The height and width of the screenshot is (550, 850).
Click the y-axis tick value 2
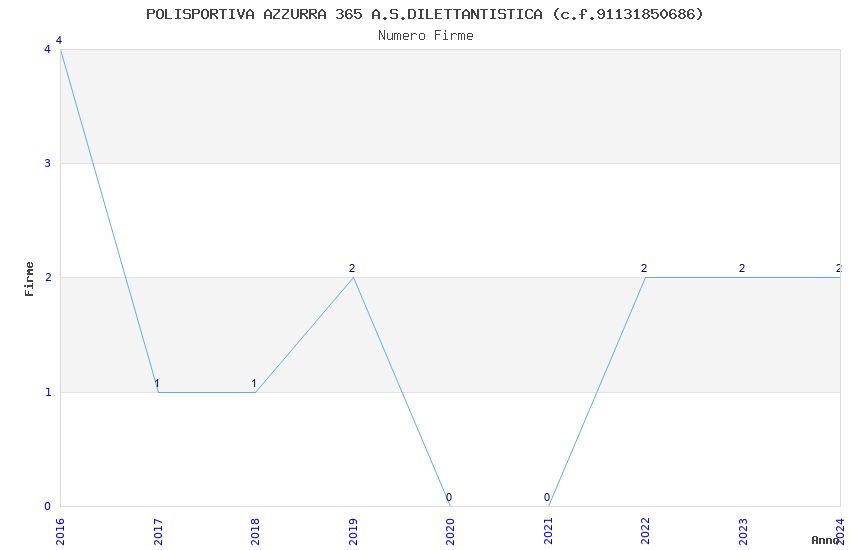pos(47,277)
